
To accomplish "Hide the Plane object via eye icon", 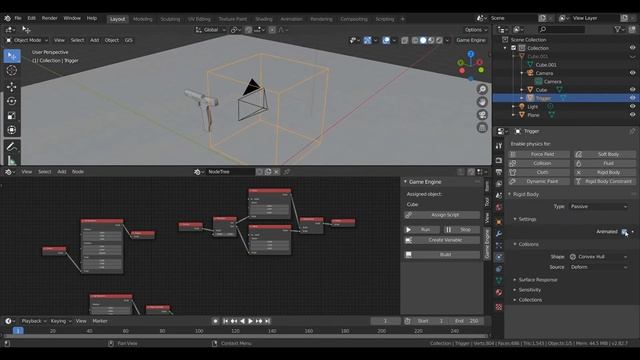I will click(632, 115).
